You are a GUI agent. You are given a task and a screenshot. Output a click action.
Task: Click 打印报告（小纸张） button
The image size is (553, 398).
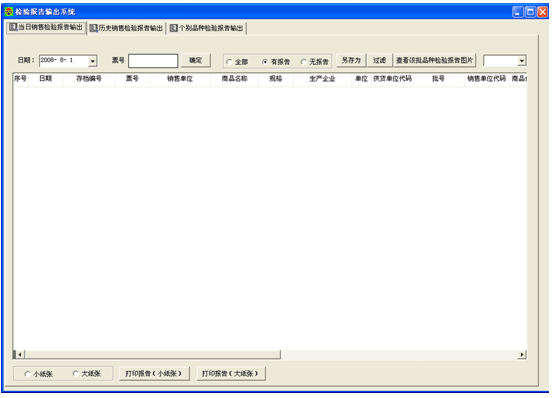153,374
